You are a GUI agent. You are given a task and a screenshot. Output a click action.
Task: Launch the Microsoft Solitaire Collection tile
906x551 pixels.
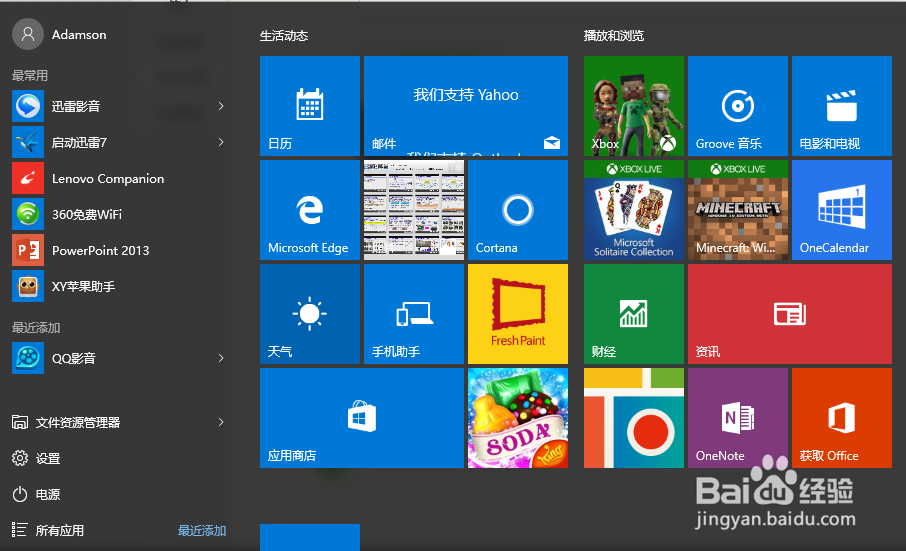(x=634, y=210)
